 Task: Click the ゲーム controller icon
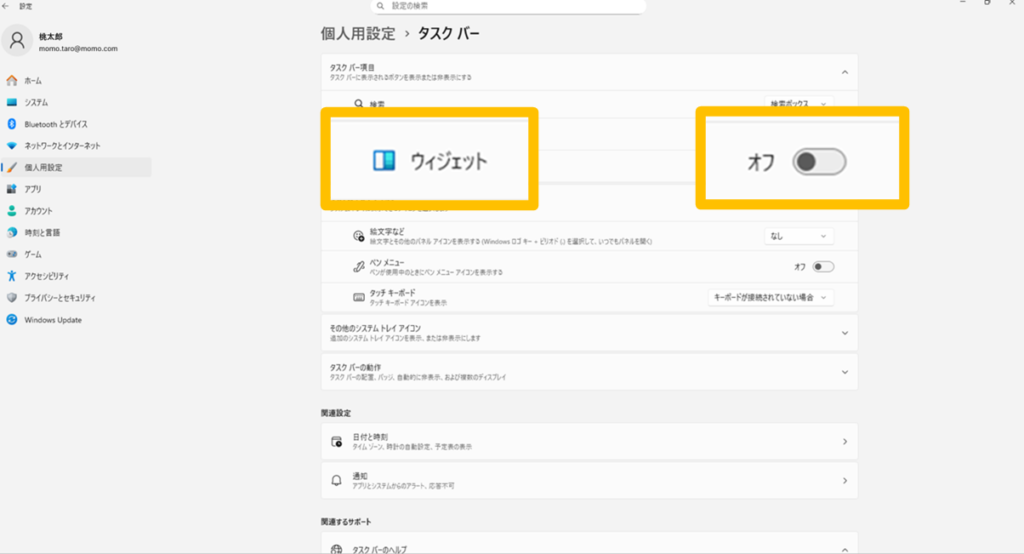[x=12, y=255]
